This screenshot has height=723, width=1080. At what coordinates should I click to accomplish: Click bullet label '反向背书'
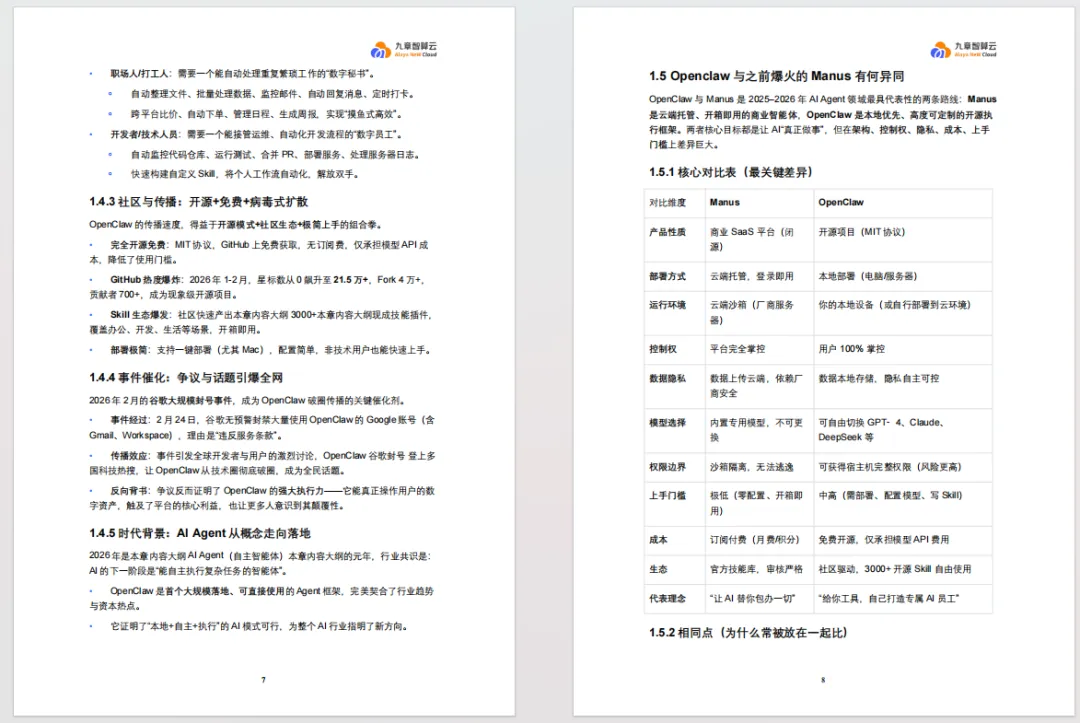tap(129, 491)
